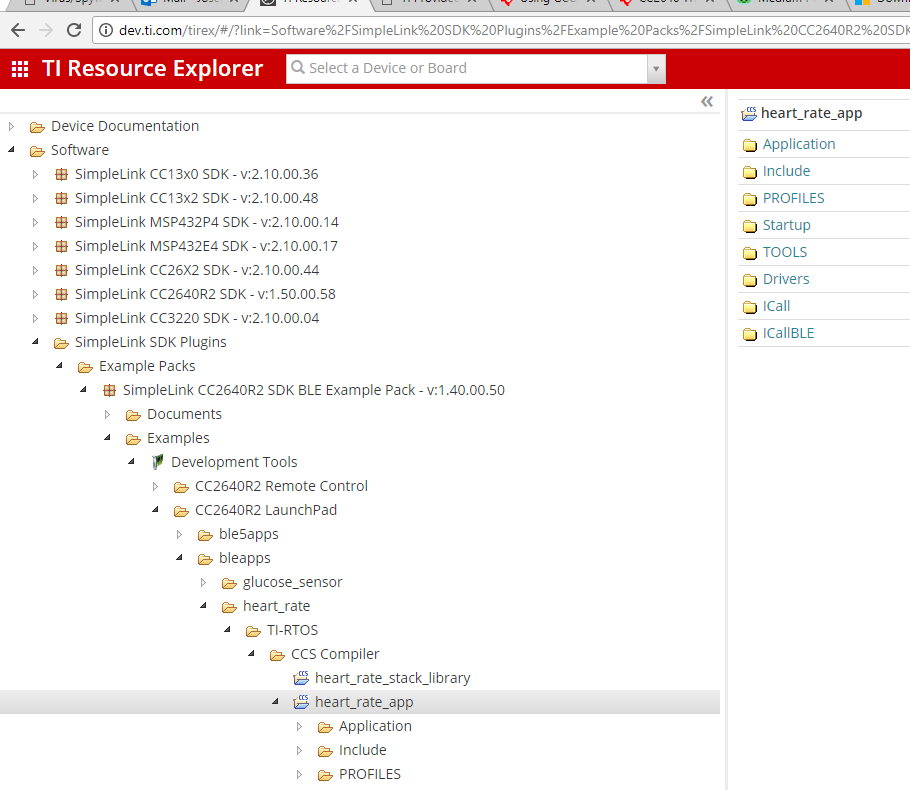
Task: Click the ICallBLE folder icon in right panel
Action: [x=750, y=334]
